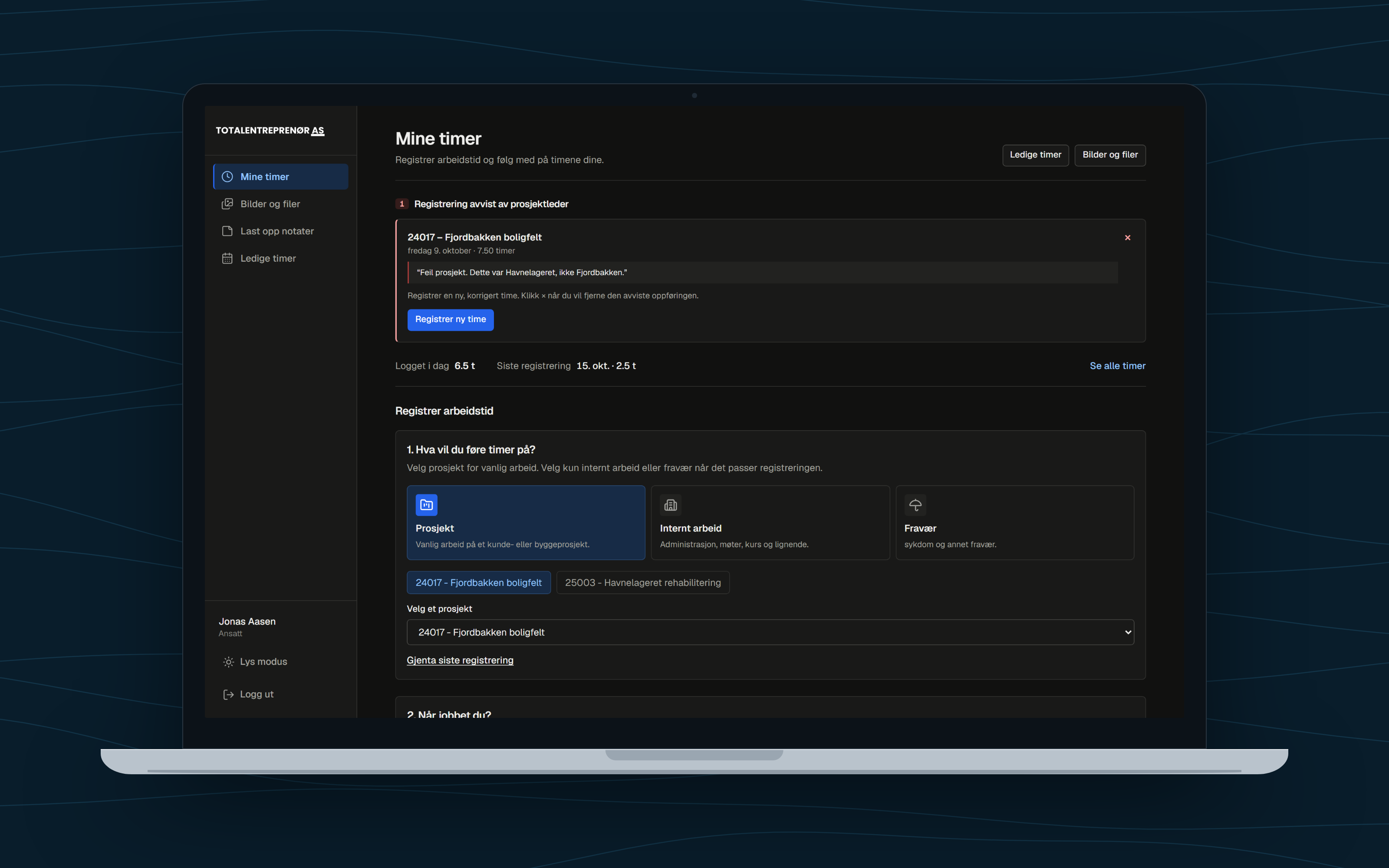Click the umbrella icon for Fravær

click(x=915, y=505)
